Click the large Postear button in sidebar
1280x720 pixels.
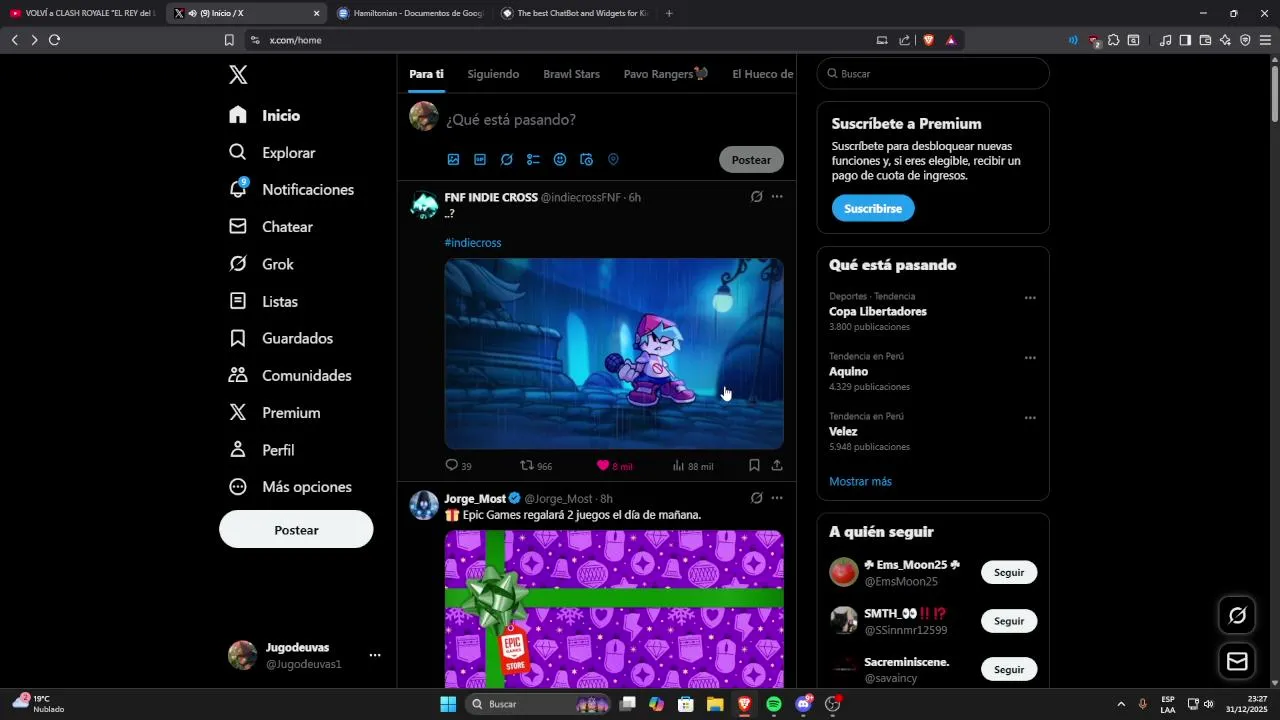click(x=296, y=530)
